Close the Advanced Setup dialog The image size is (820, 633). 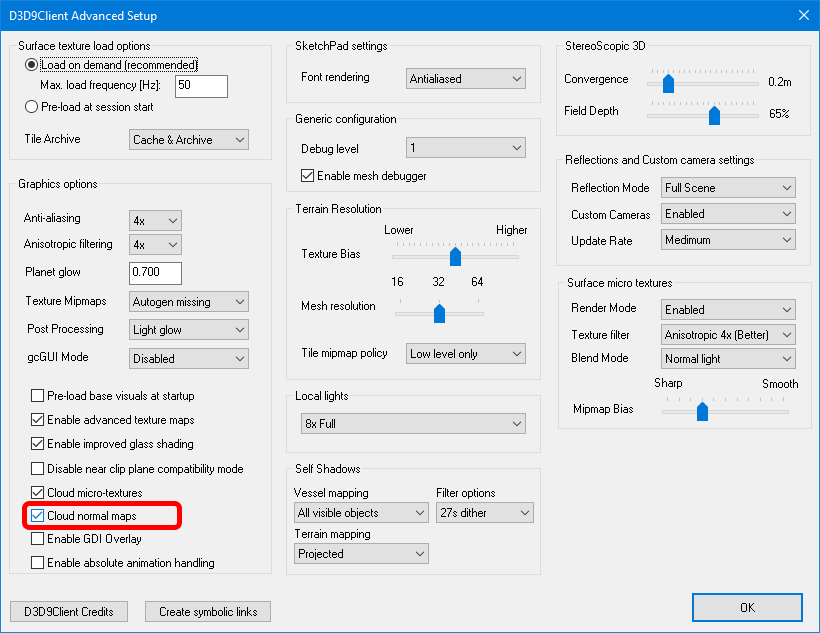click(804, 15)
